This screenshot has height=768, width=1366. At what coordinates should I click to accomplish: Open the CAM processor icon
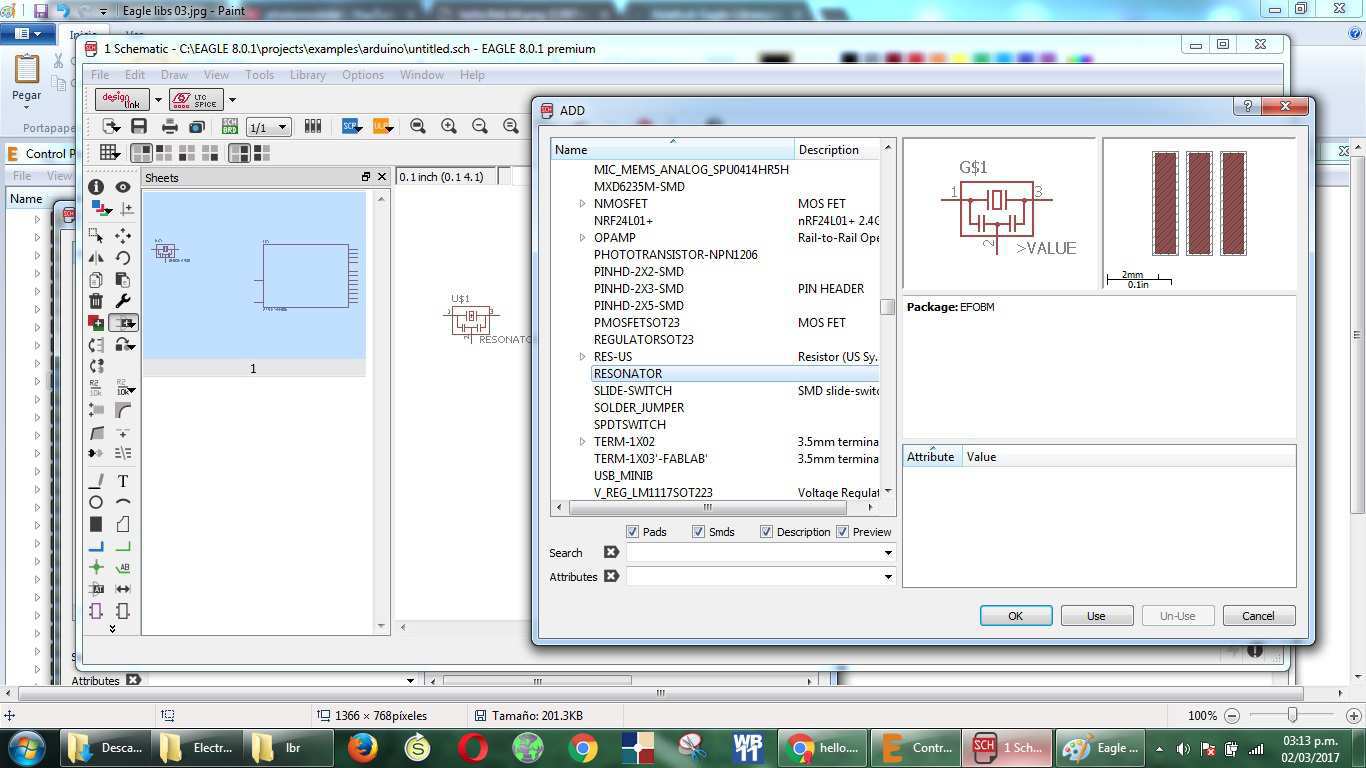197,126
